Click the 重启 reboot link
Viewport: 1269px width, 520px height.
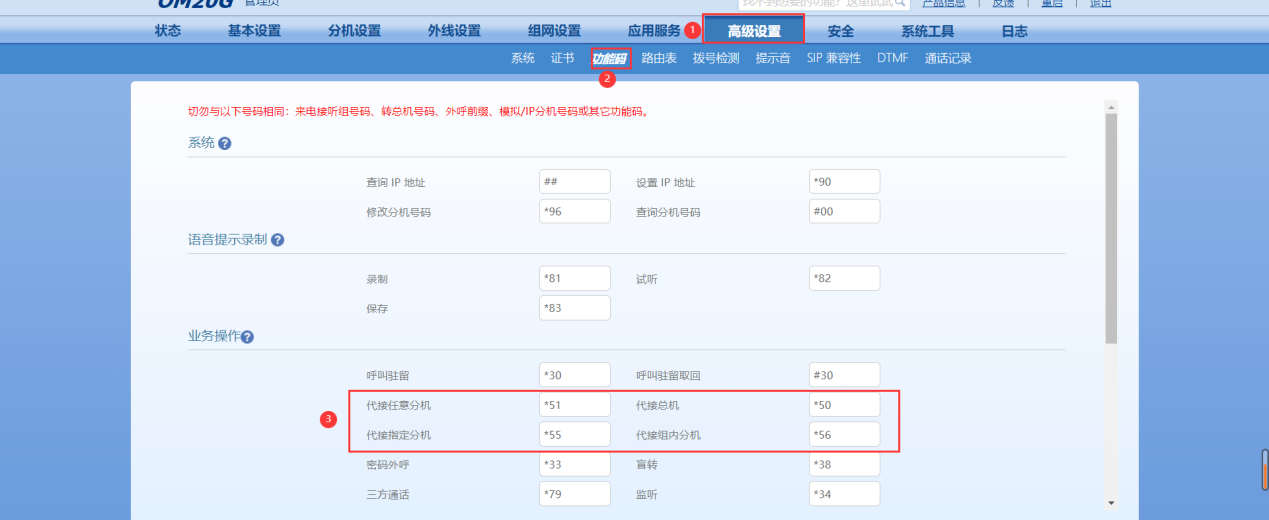click(x=1051, y=3)
